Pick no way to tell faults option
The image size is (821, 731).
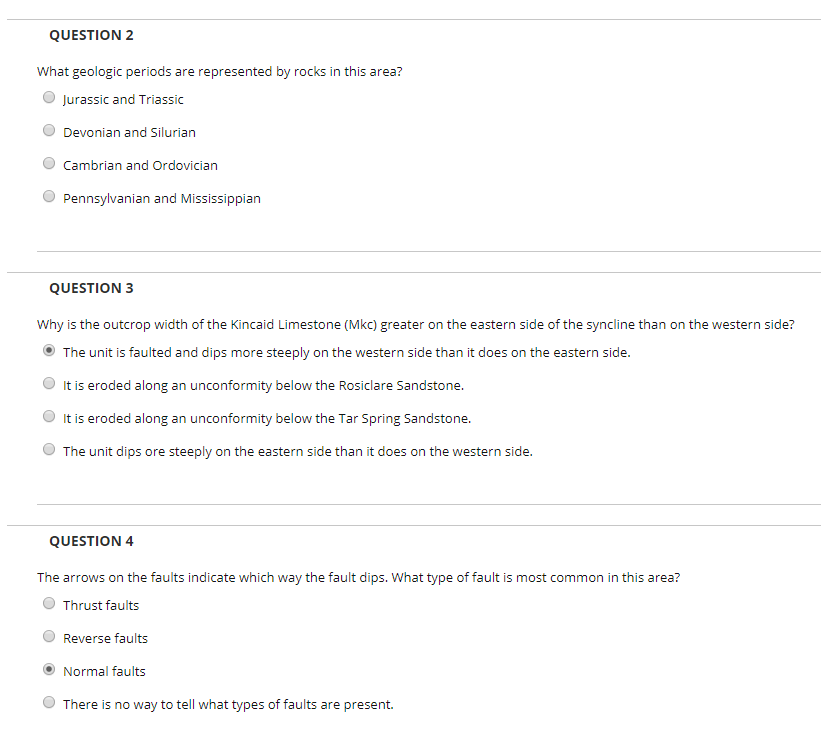pyautogui.click(x=49, y=702)
